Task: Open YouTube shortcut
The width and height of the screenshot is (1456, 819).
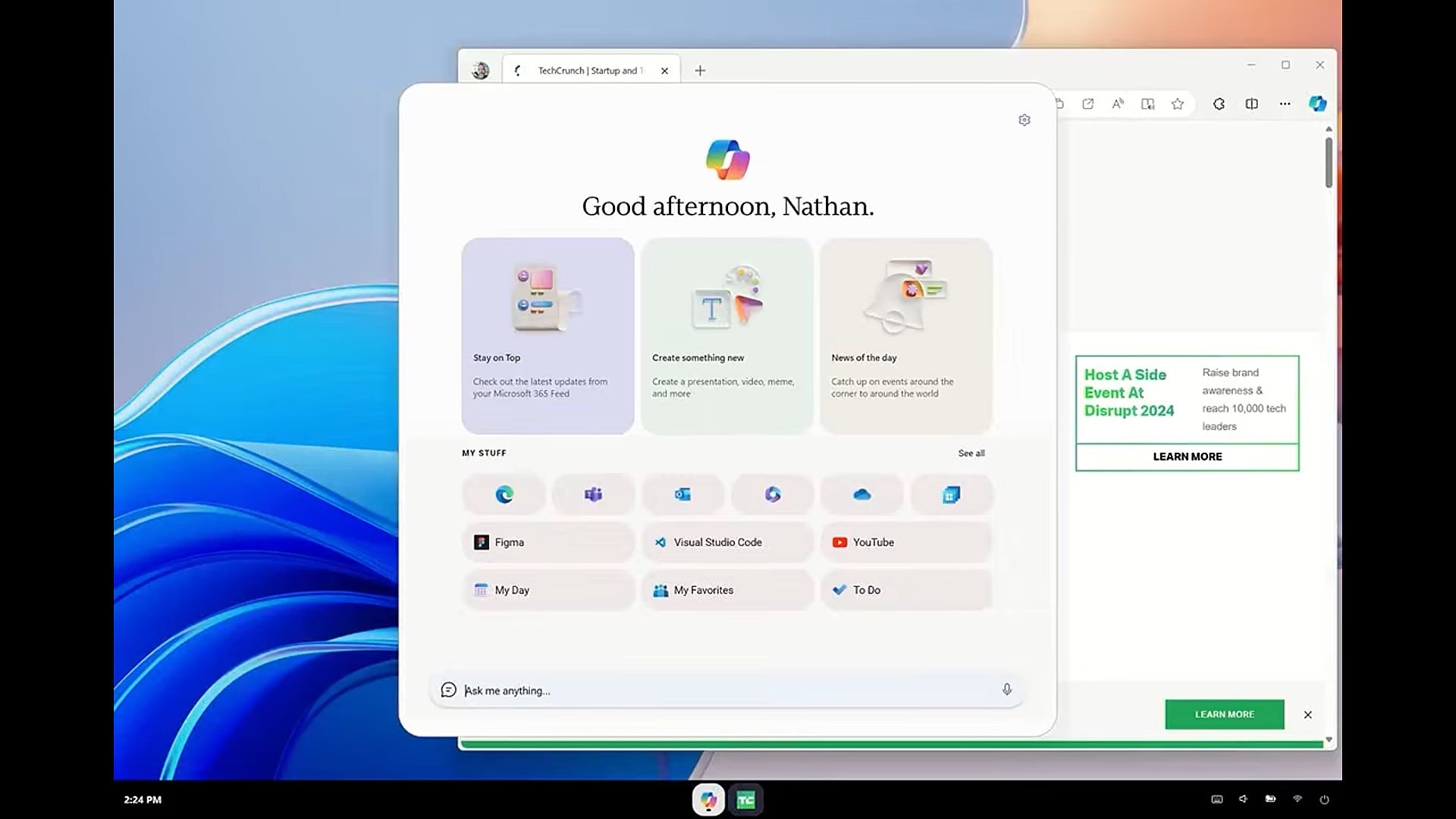Action: [905, 542]
